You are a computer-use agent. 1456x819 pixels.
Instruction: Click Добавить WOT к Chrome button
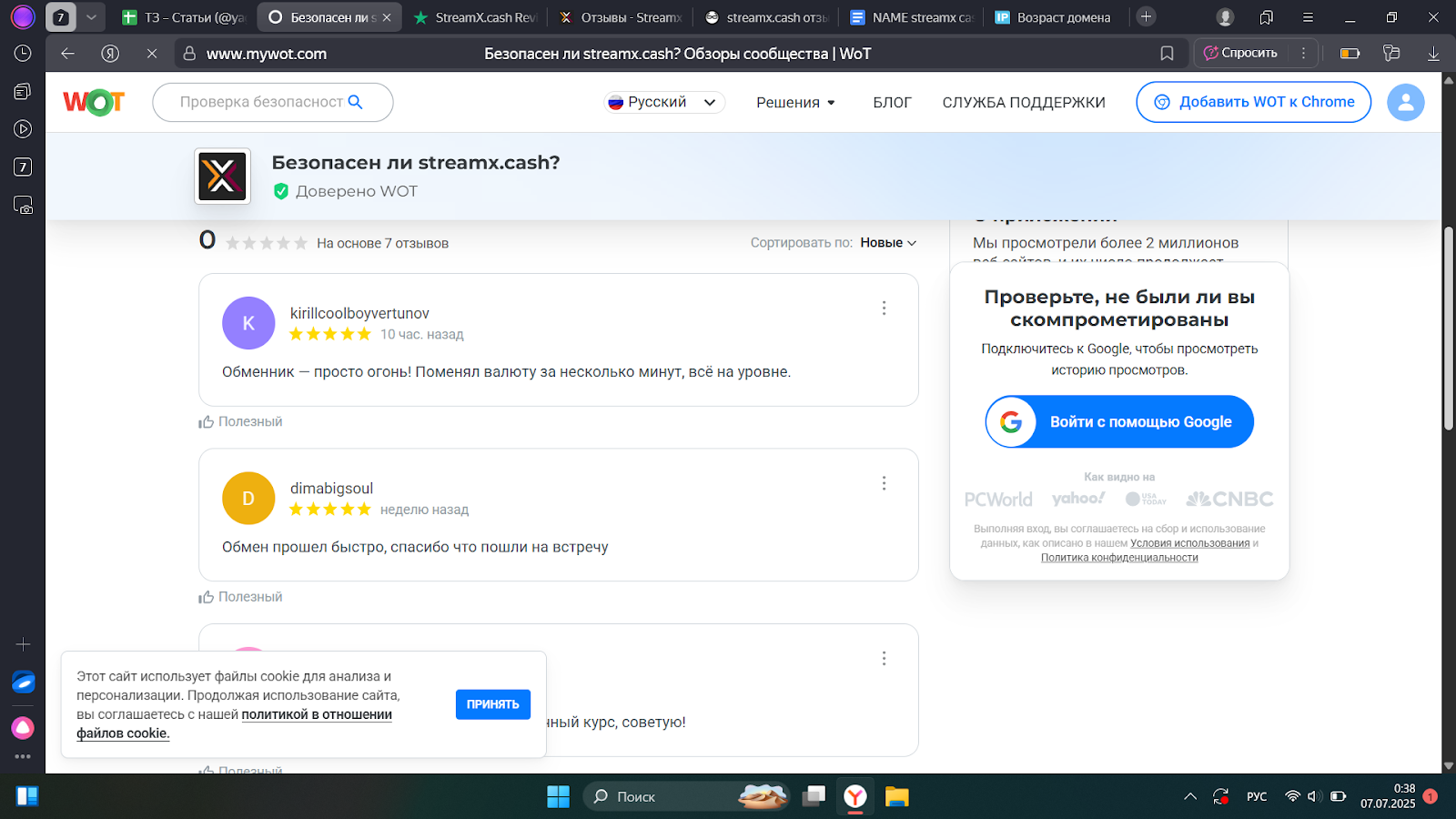[1253, 102]
